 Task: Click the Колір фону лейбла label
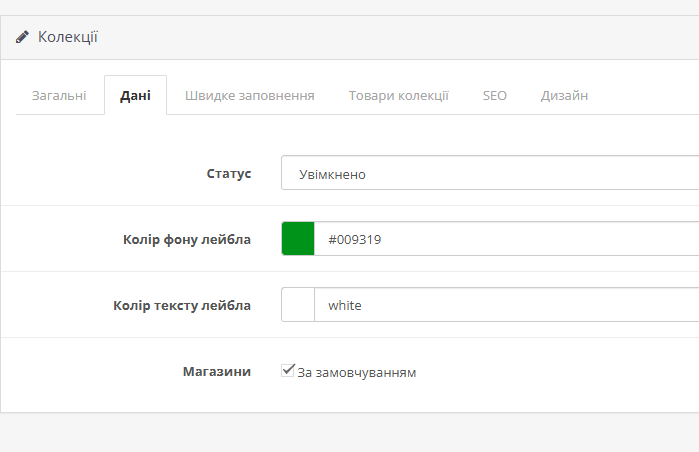(x=187, y=239)
